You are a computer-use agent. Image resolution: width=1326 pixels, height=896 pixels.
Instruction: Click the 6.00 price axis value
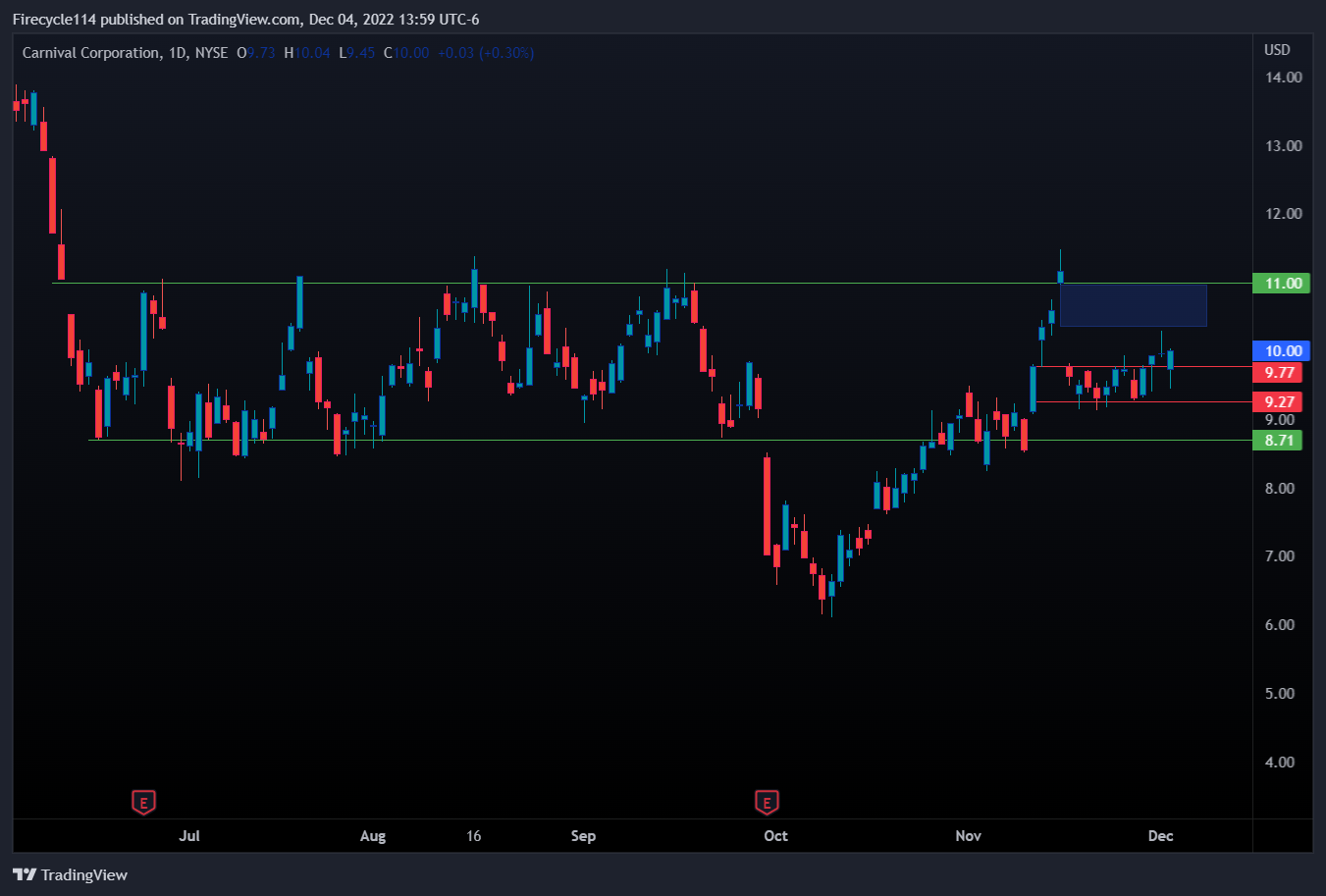[1280, 625]
